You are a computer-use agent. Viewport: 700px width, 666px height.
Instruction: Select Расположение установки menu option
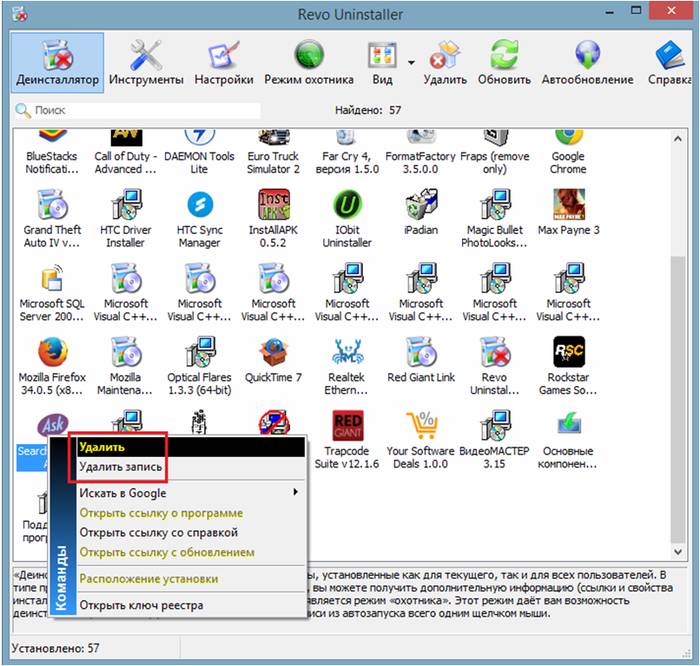[148, 579]
